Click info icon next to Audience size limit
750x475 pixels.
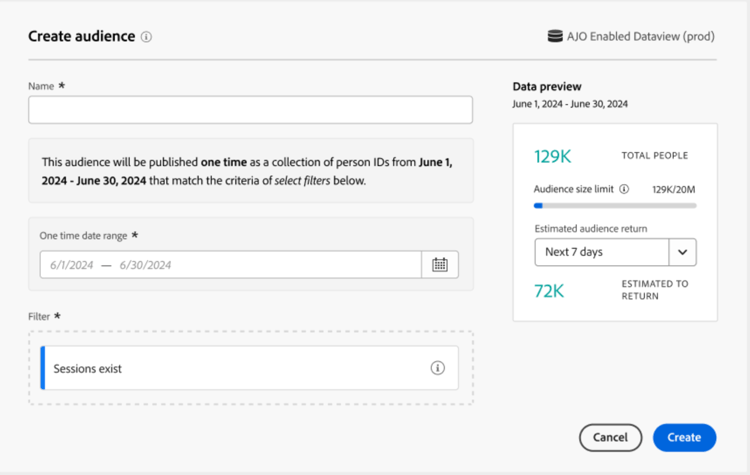624,188
